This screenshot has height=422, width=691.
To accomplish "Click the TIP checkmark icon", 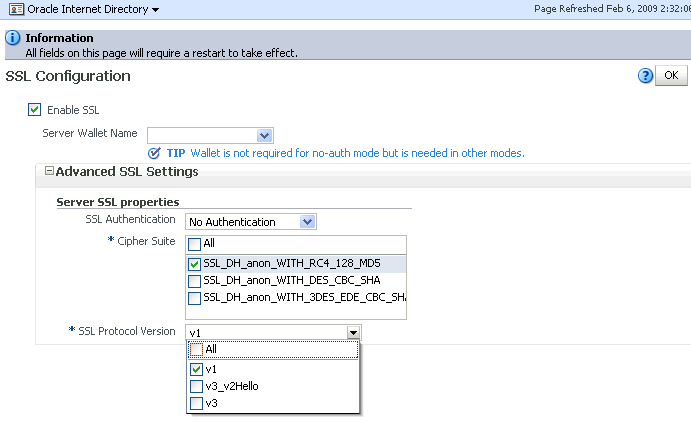I will click(154, 153).
